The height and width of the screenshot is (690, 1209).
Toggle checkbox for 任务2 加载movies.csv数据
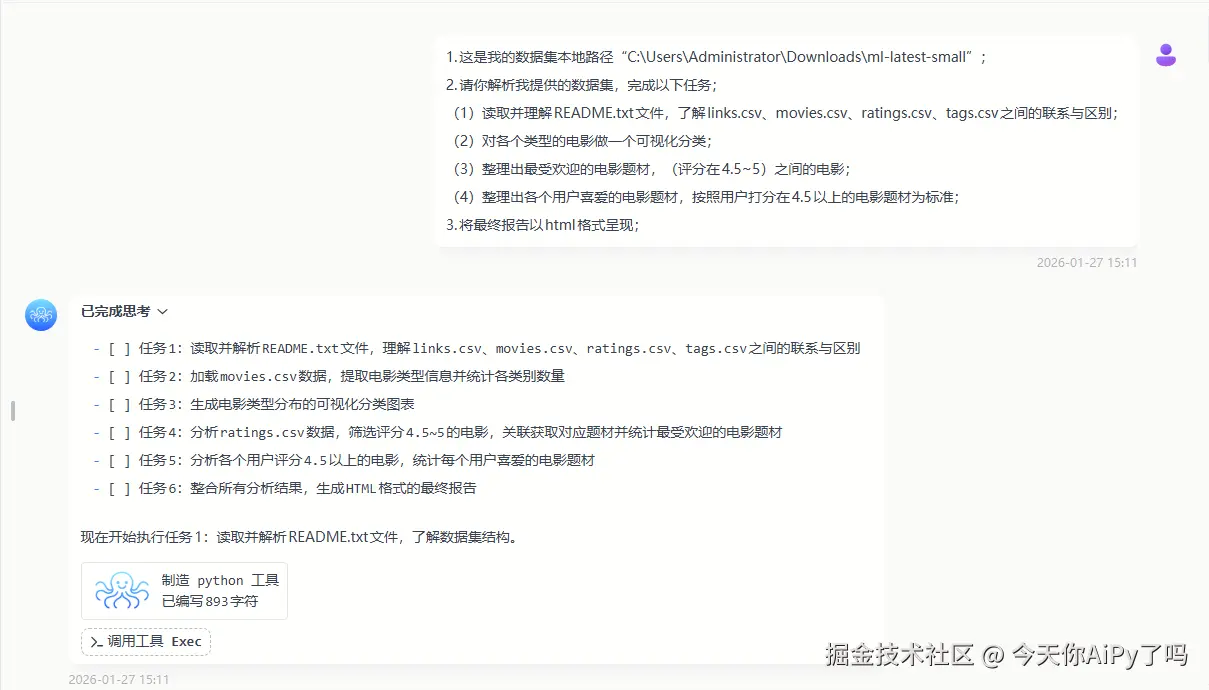(x=120, y=377)
